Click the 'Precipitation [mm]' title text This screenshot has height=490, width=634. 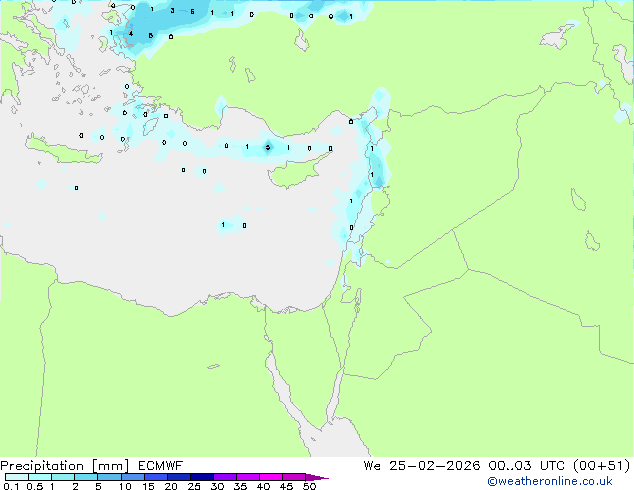[x=64, y=466]
